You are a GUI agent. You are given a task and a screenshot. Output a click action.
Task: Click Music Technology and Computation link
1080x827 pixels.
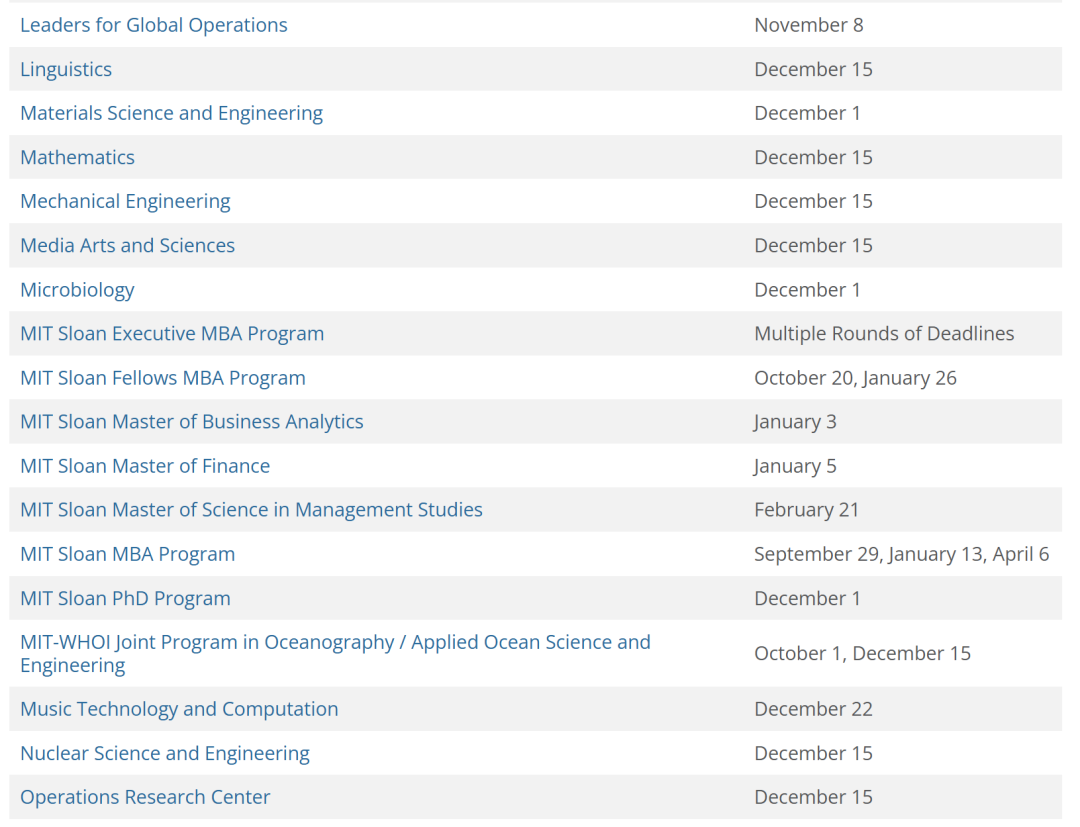point(179,709)
